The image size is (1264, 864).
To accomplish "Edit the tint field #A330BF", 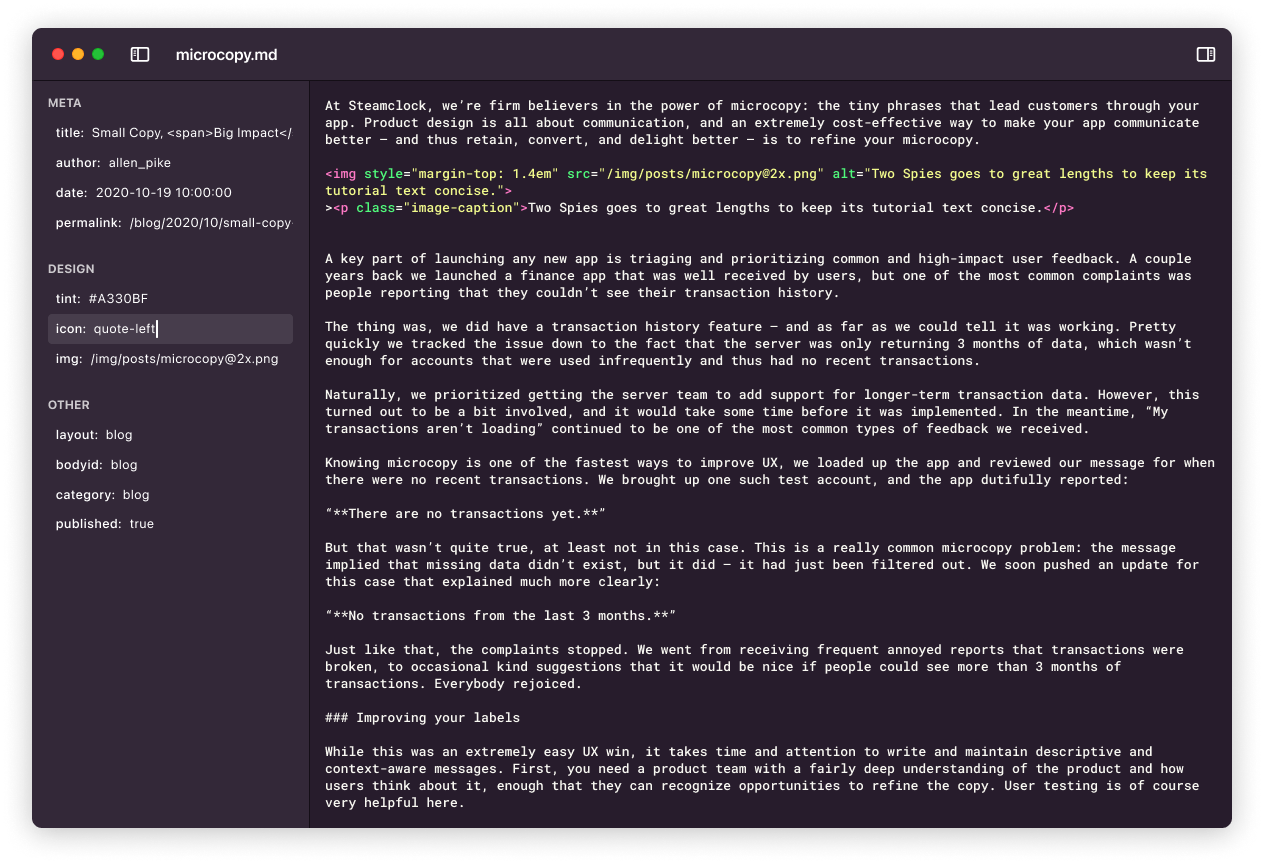I will coord(118,298).
